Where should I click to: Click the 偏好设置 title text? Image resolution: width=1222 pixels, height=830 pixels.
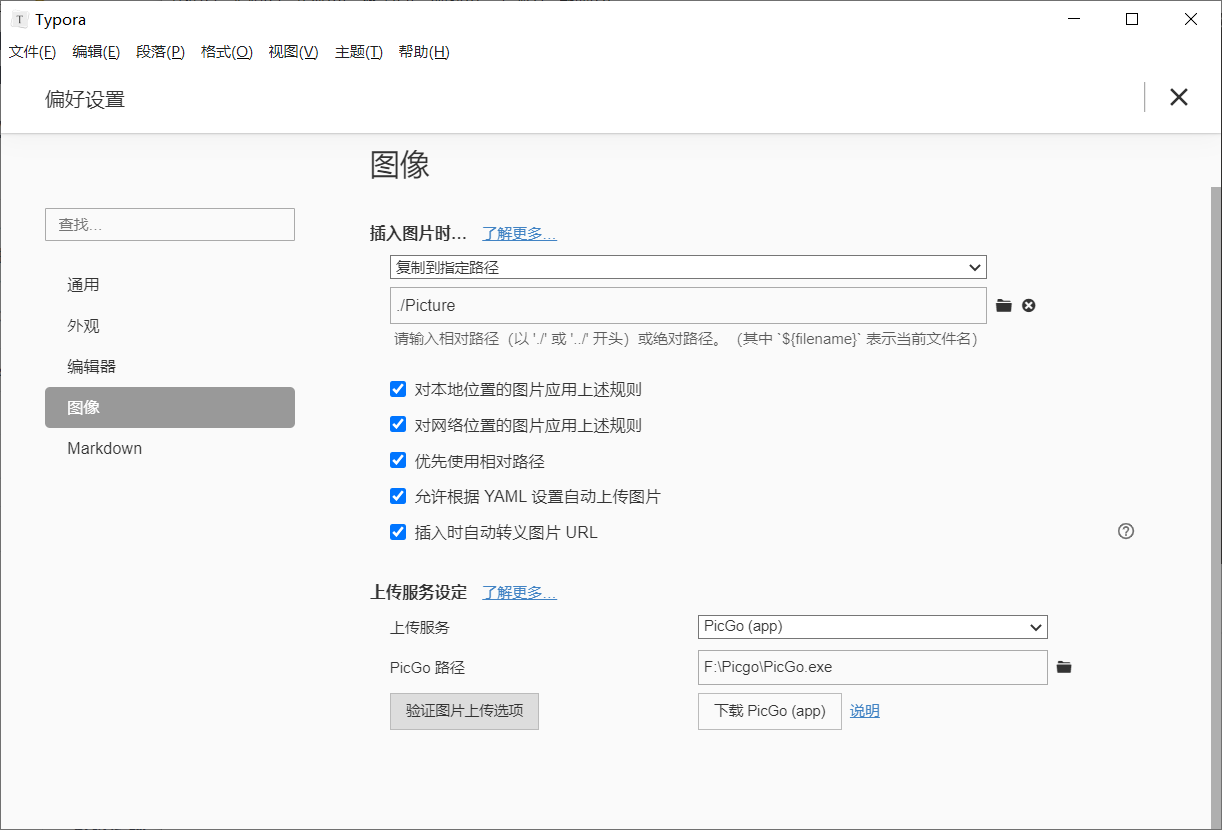point(85,99)
